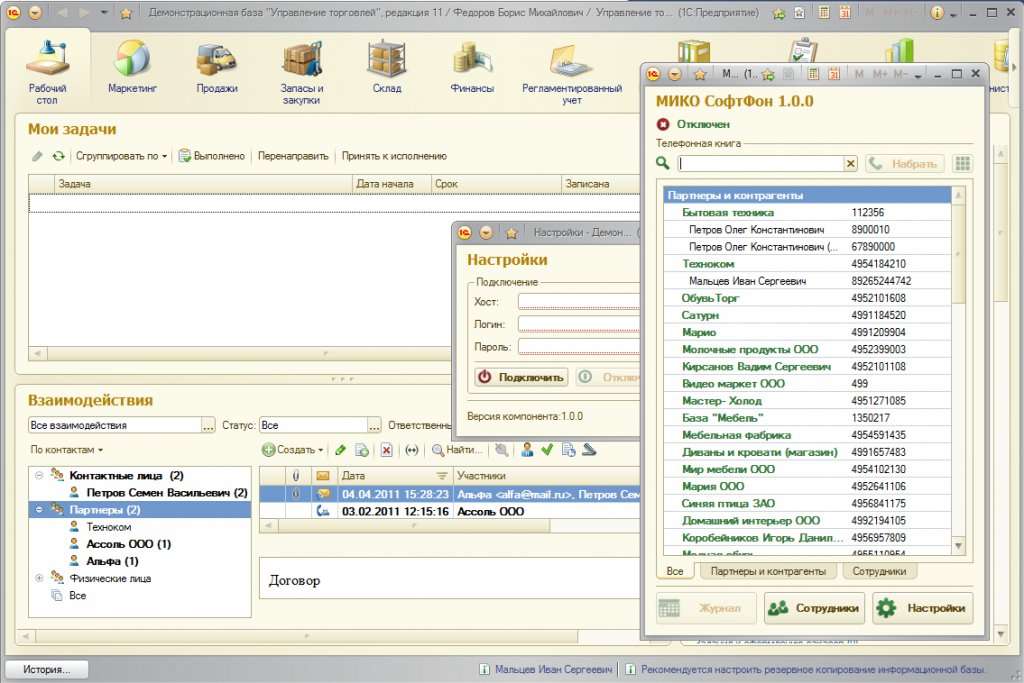Image resolution: width=1024 pixels, height=683 pixels.
Task: Click the cancel search icon after Найти
Action: (x=502, y=450)
